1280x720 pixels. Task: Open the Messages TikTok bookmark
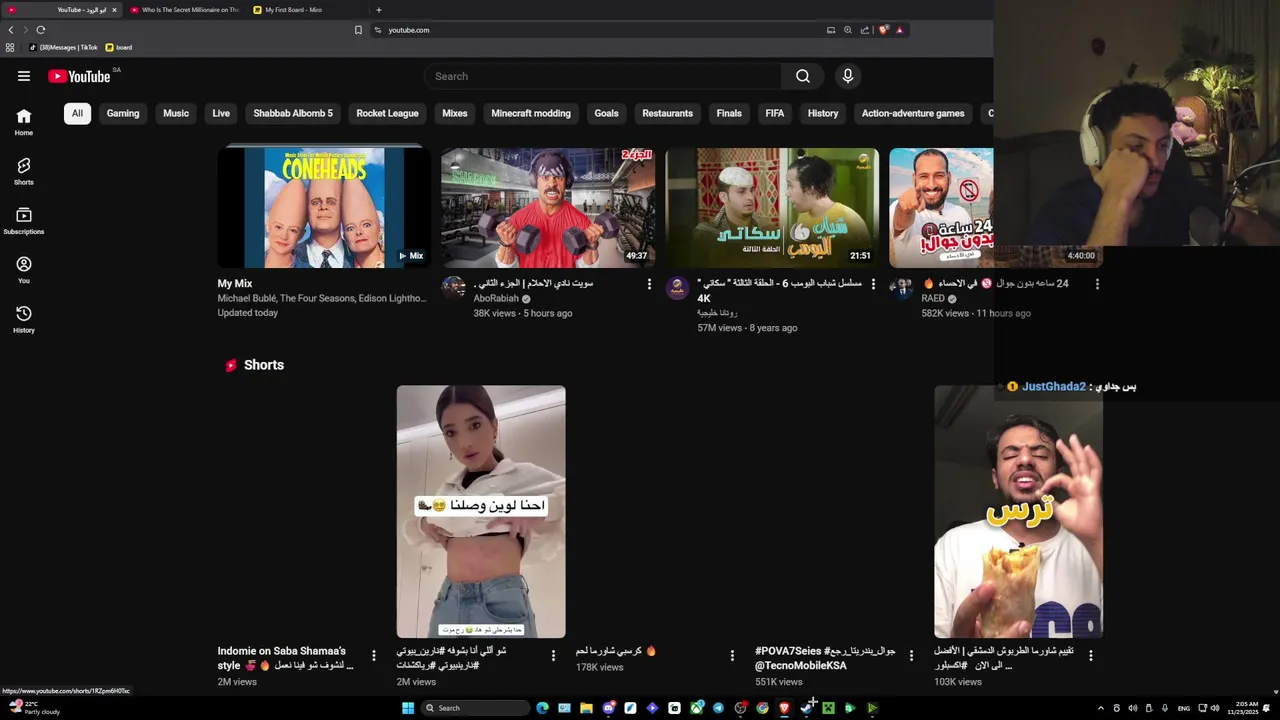[x=64, y=47]
